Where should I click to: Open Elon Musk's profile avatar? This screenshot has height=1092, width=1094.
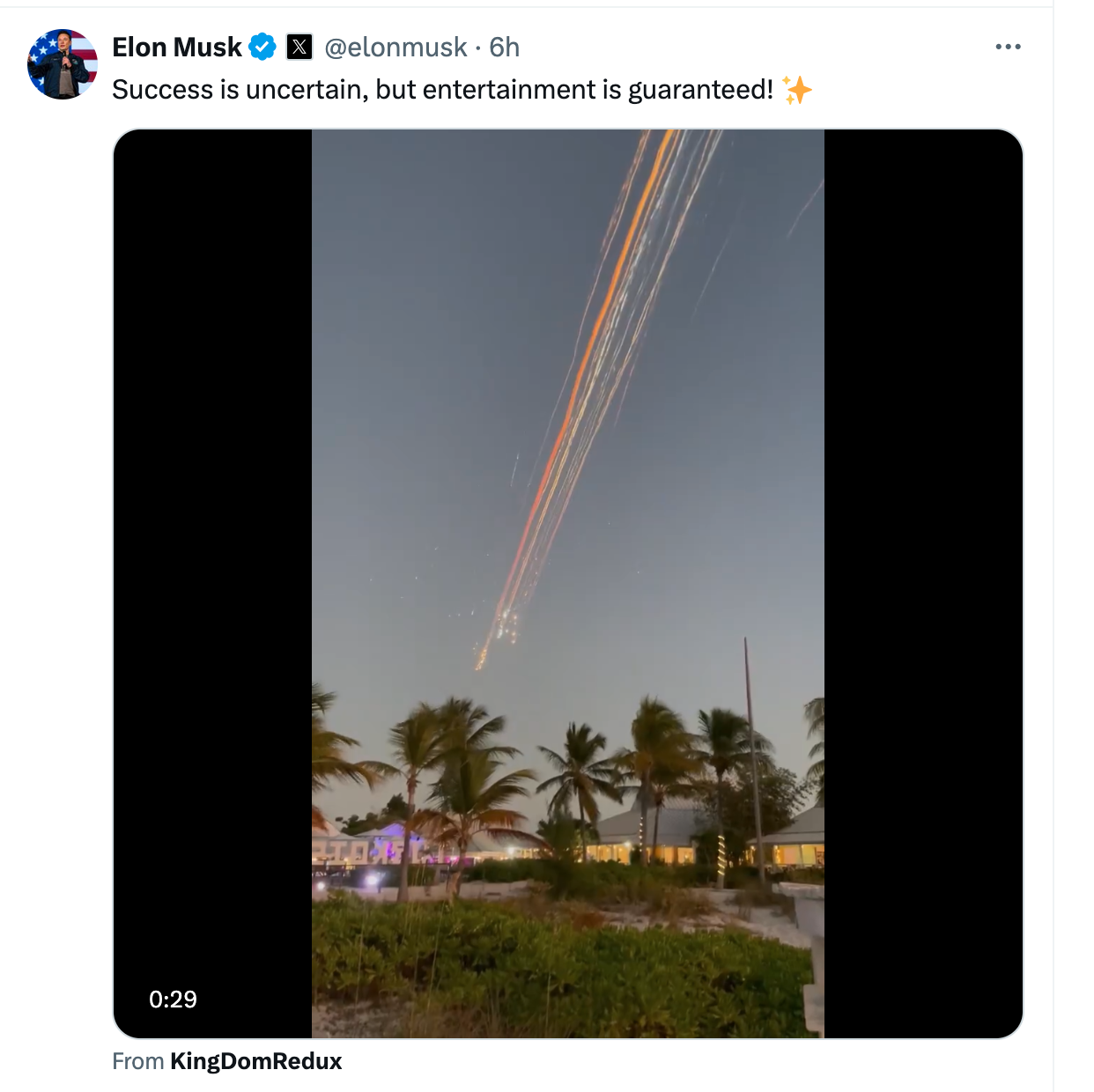tap(63, 64)
